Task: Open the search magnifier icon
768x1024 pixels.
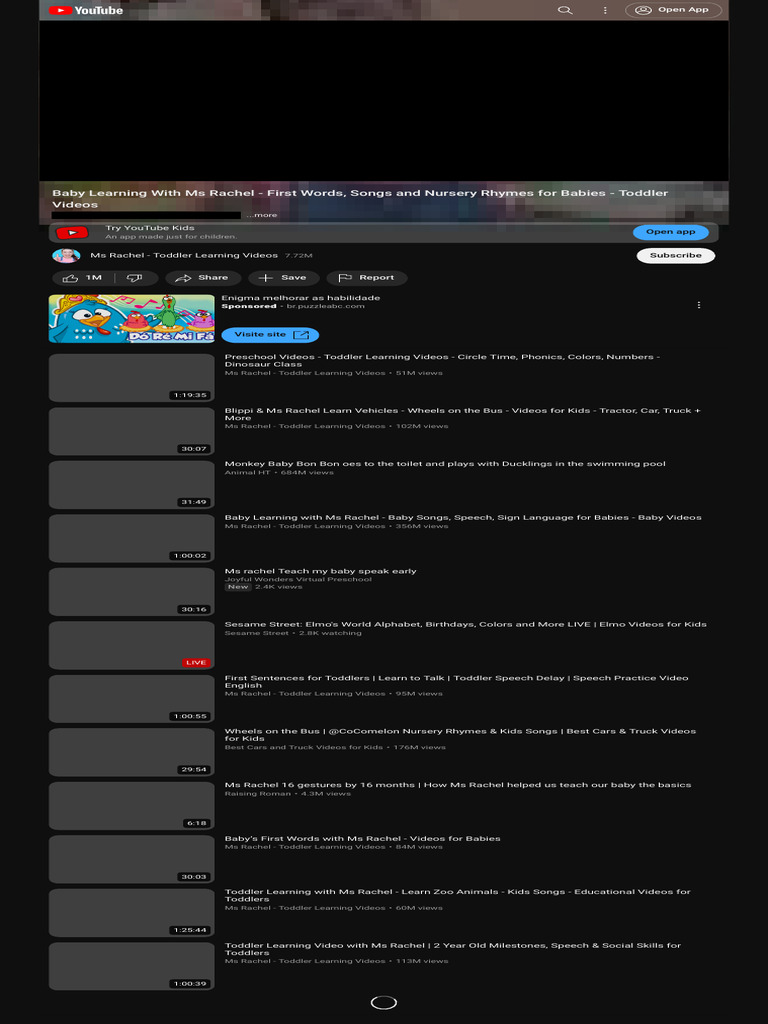Action: pyautogui.click(x=565, y=10)
